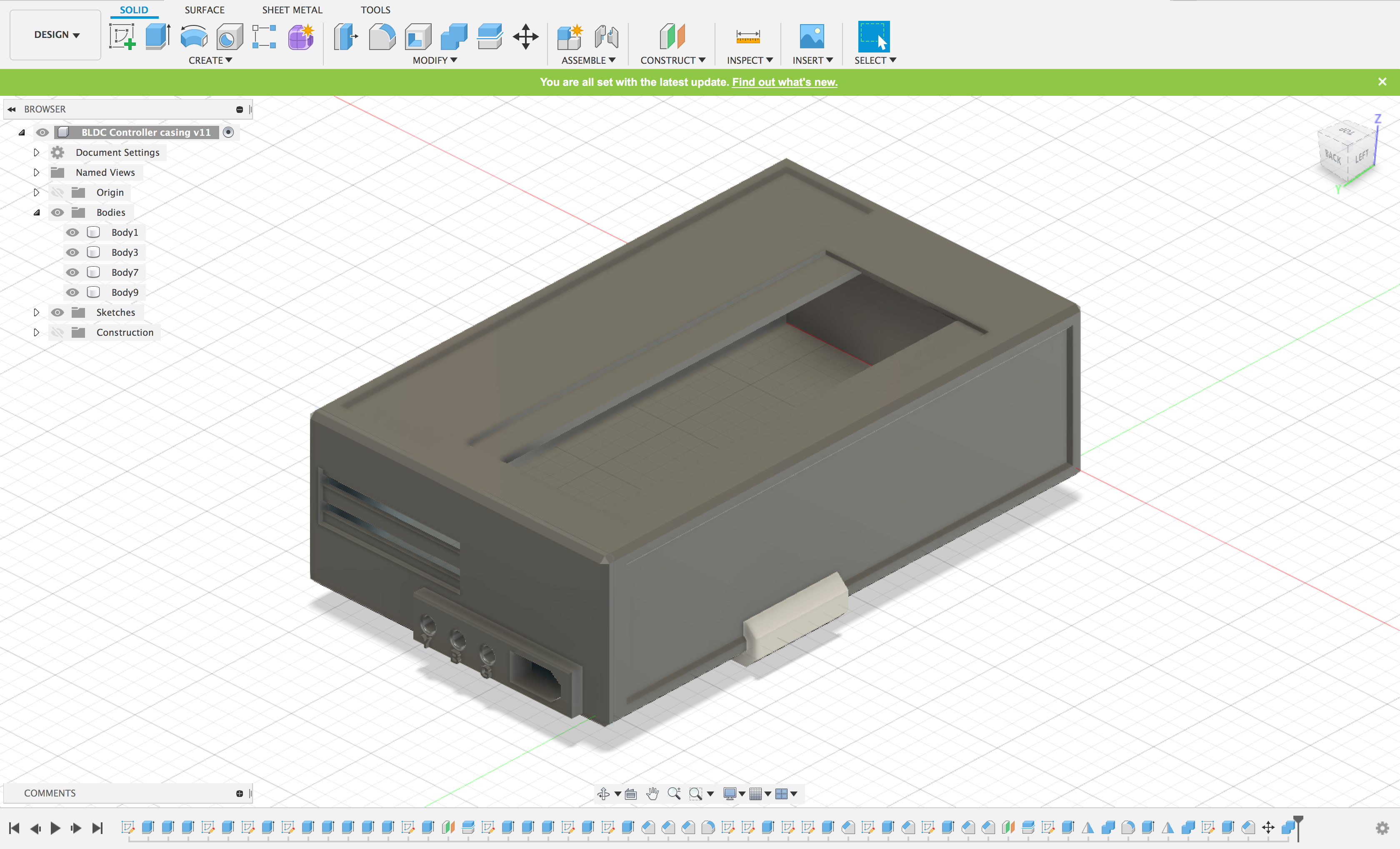
Task: Open the SHEET METAL tab
Action: click(292, 10)
